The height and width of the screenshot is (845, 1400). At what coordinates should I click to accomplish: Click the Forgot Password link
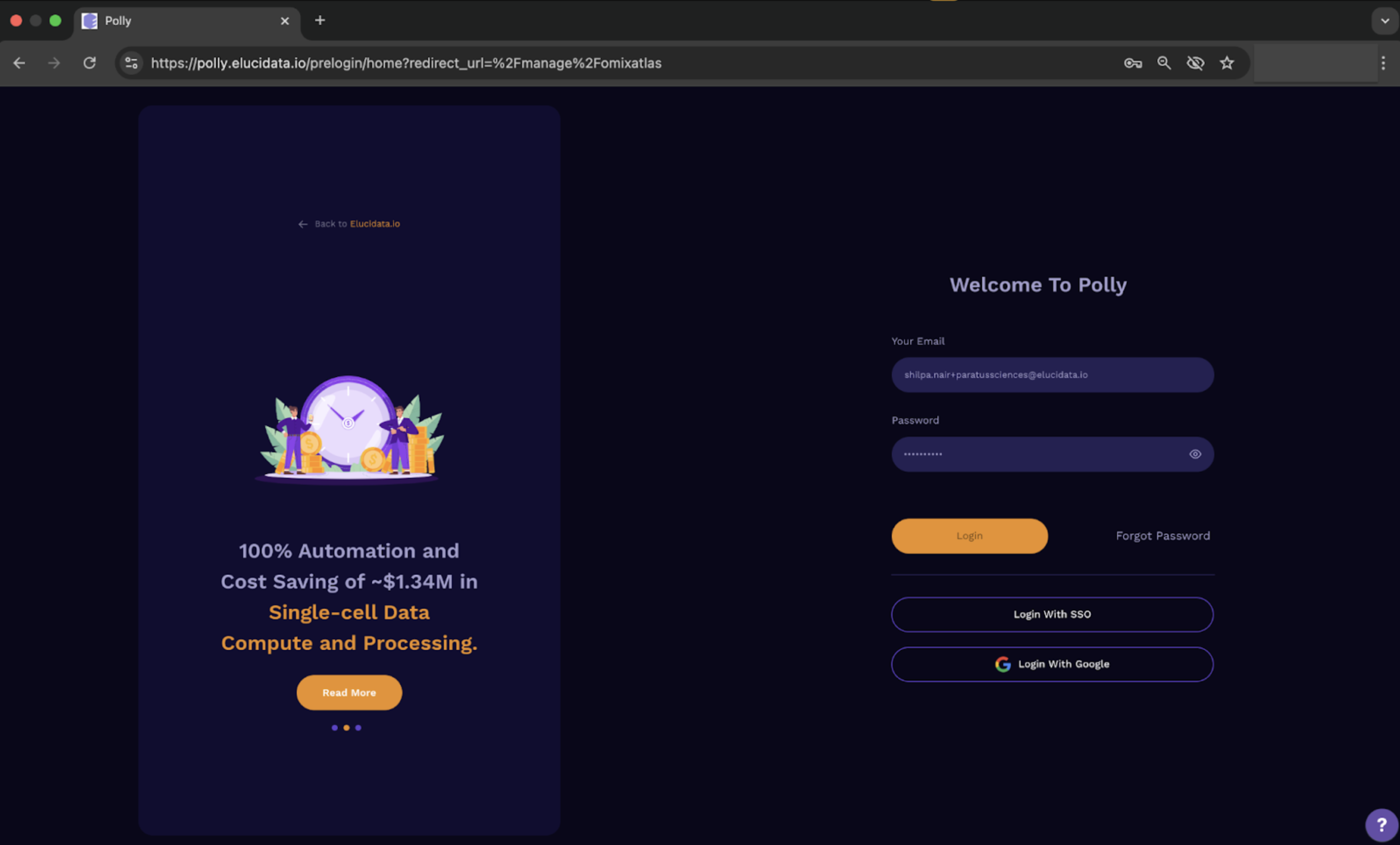pos(1163,535)
